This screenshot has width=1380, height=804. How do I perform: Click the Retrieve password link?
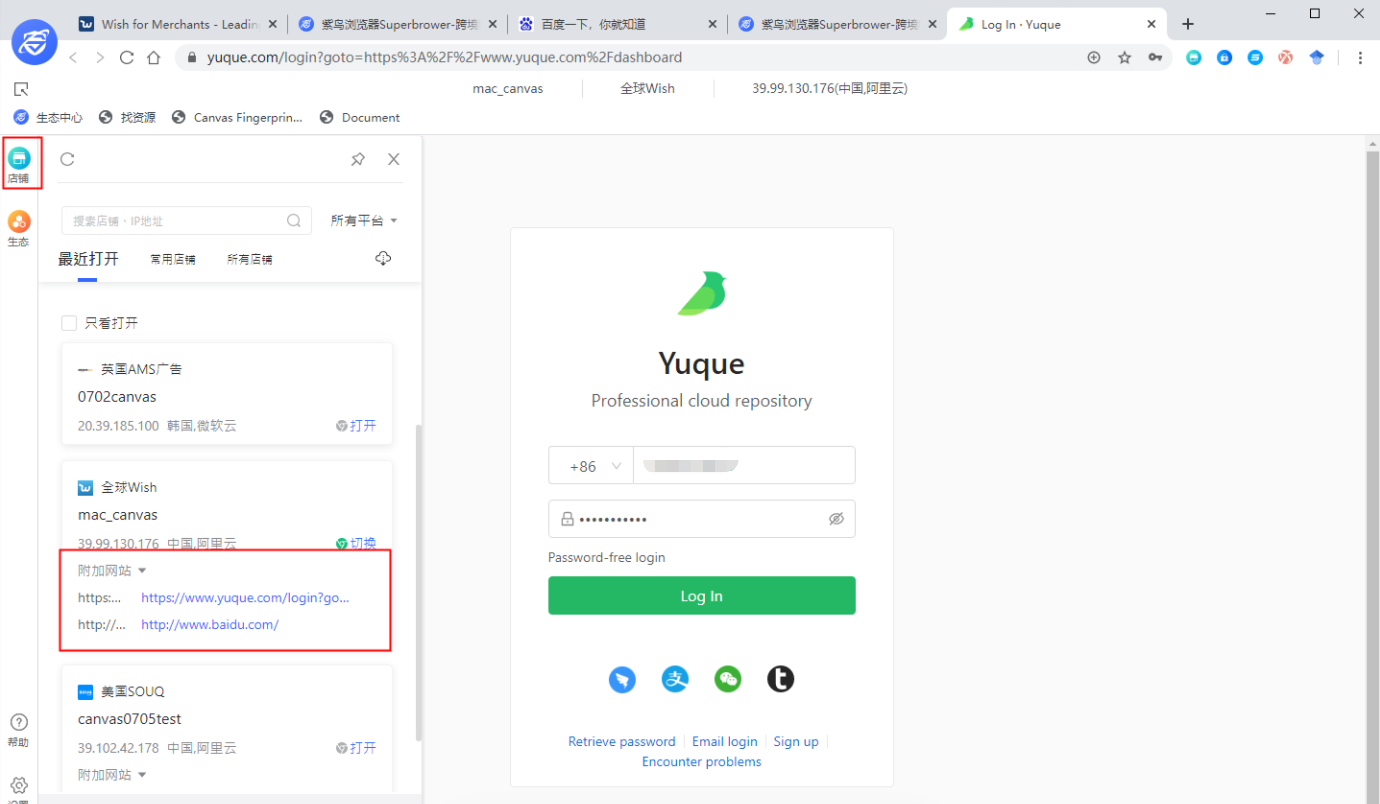(621, 741)
